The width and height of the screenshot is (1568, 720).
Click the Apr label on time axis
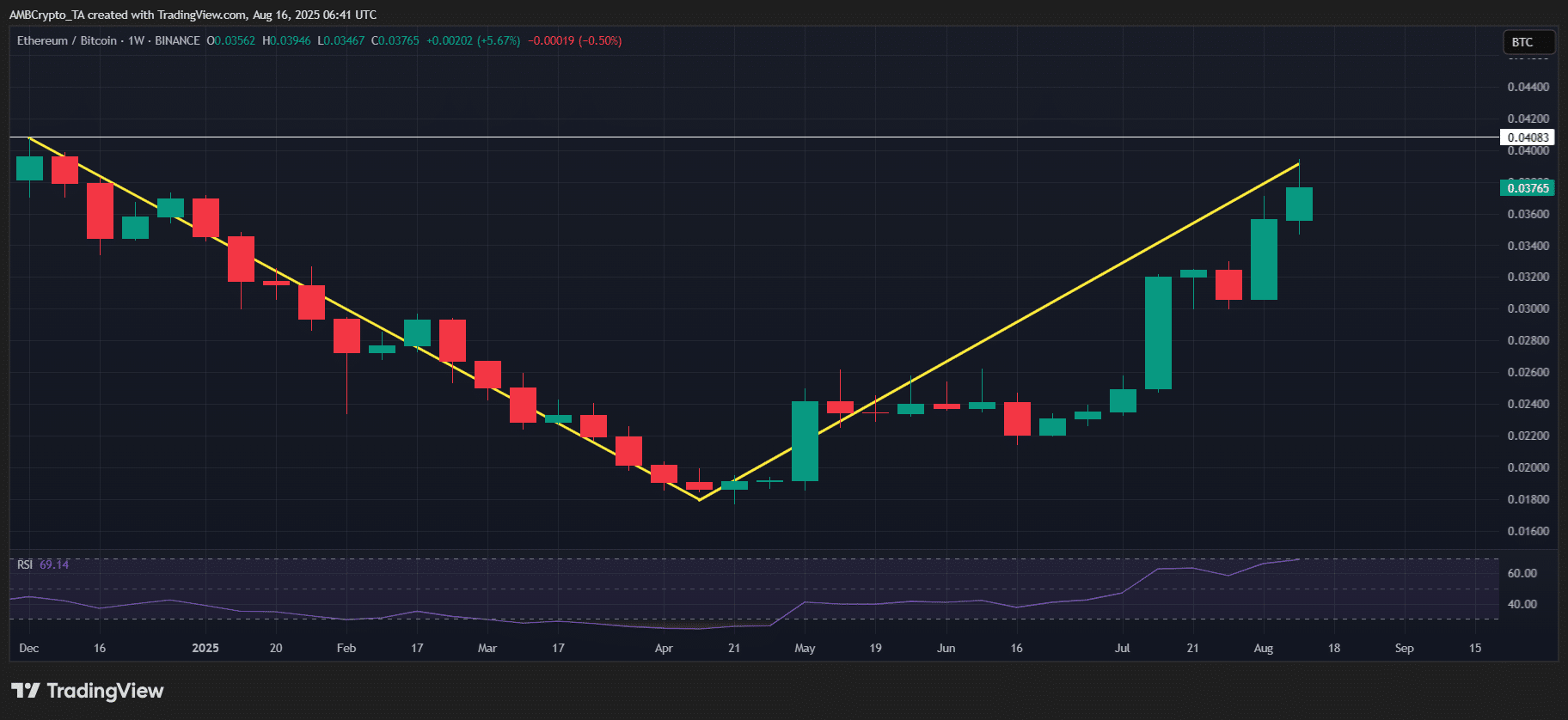coord(664,648)
